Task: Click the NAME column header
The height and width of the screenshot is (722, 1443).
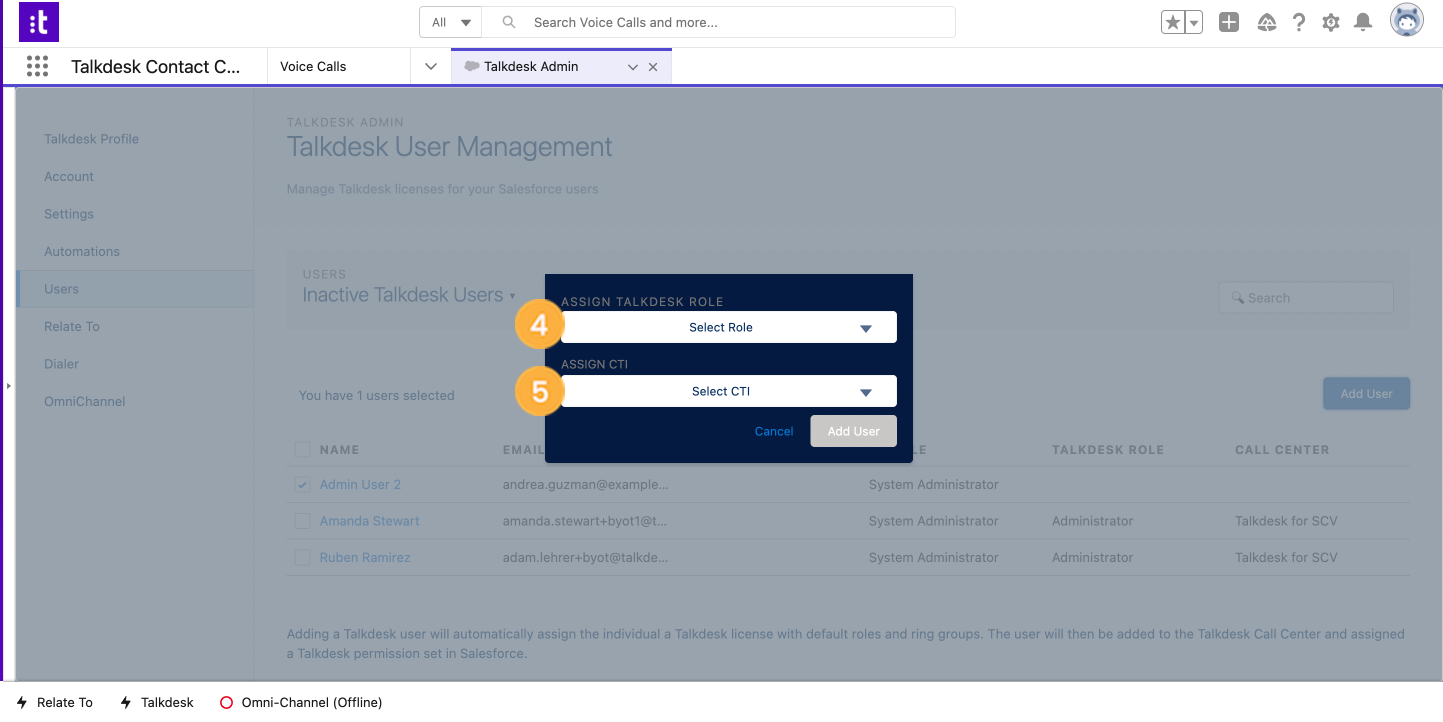Action: (x=340, y=450)
